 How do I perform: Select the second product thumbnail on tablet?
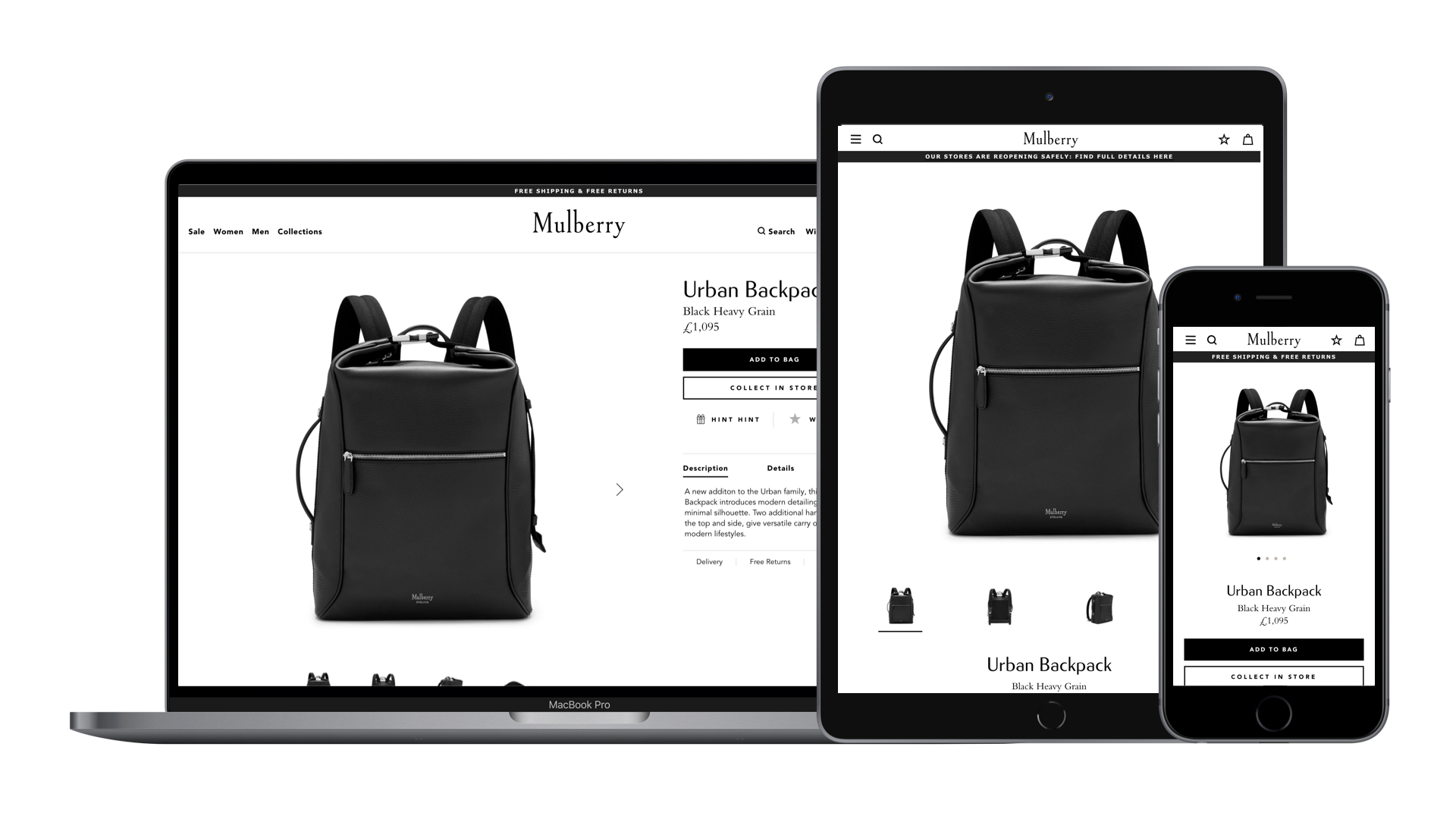tap(1000, 606)
